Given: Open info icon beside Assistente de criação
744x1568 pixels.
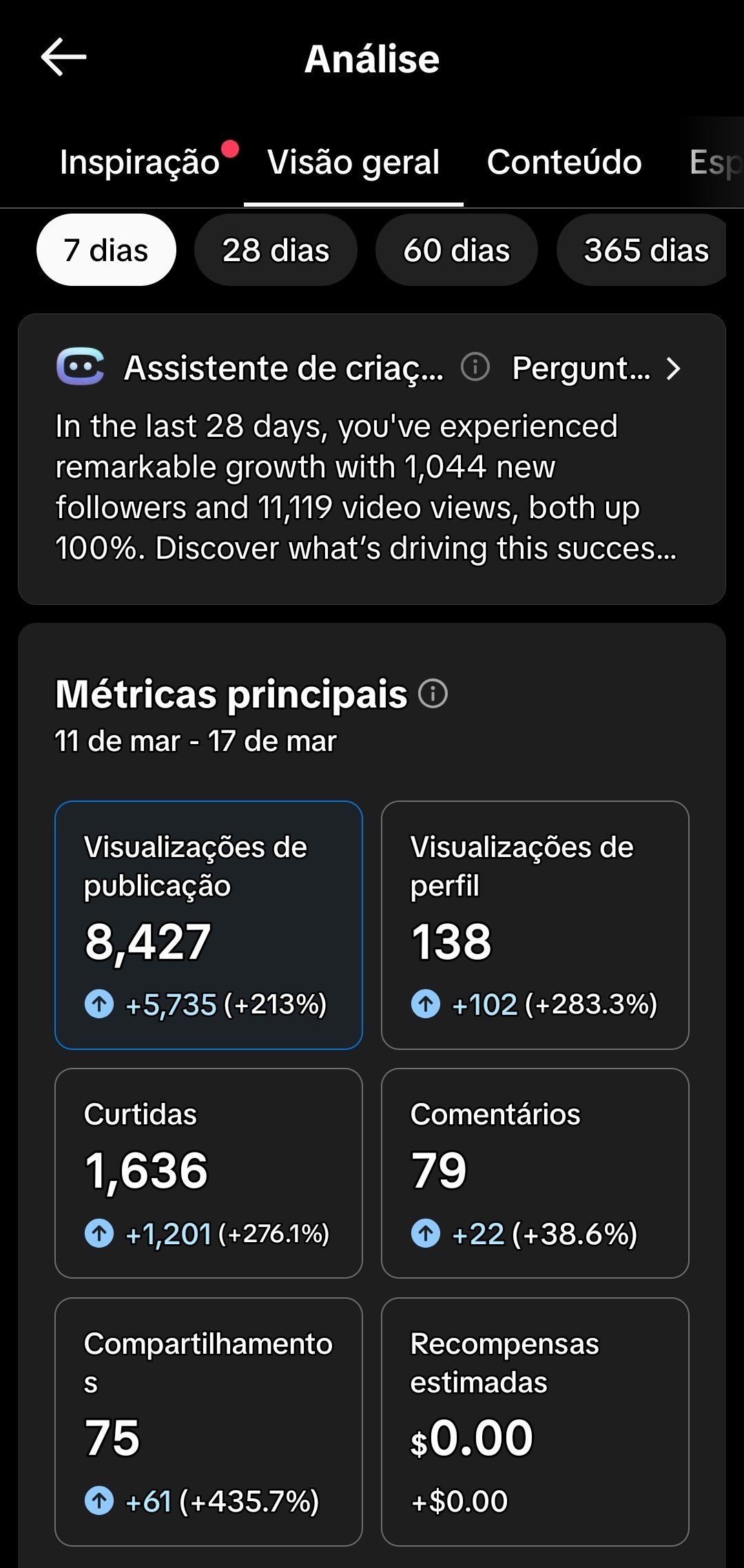Looking at the screenshot, I should tap(475, 367).
